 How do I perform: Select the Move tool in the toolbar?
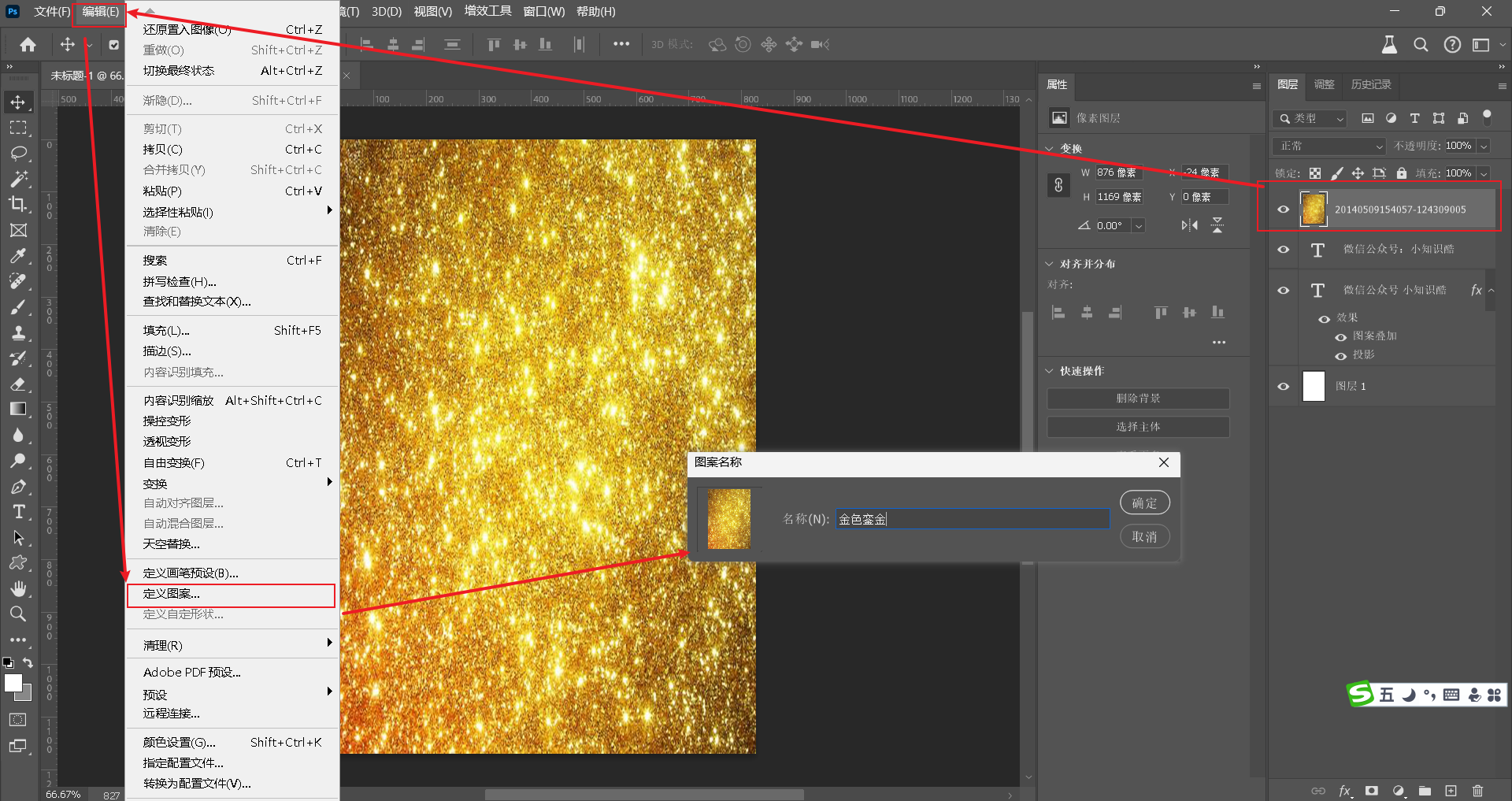click(18, 102)
